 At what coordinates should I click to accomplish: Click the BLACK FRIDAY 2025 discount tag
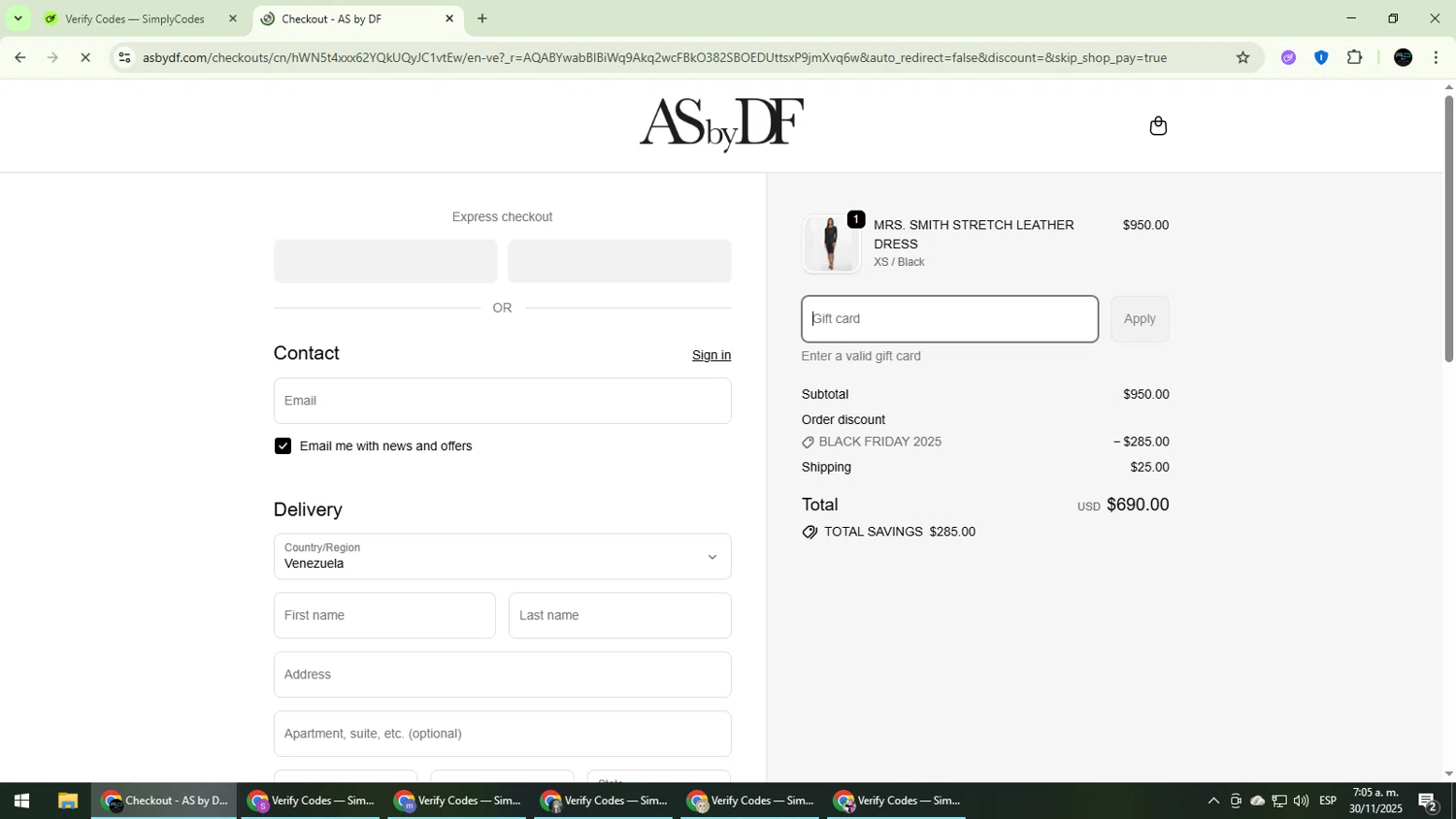[x=871, y=442]
